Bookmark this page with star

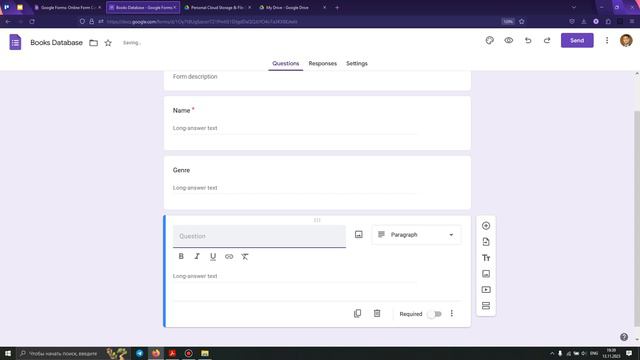click(x=522, y=21)
